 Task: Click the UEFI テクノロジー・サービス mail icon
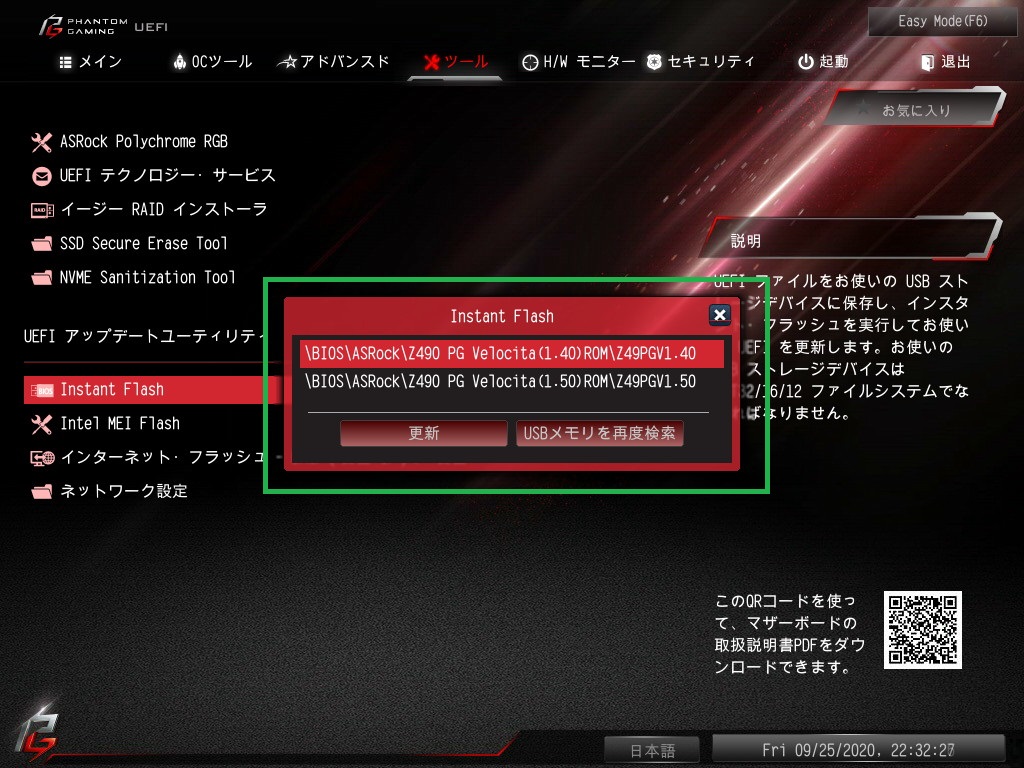pyautogui.click(x=42, y=176)
